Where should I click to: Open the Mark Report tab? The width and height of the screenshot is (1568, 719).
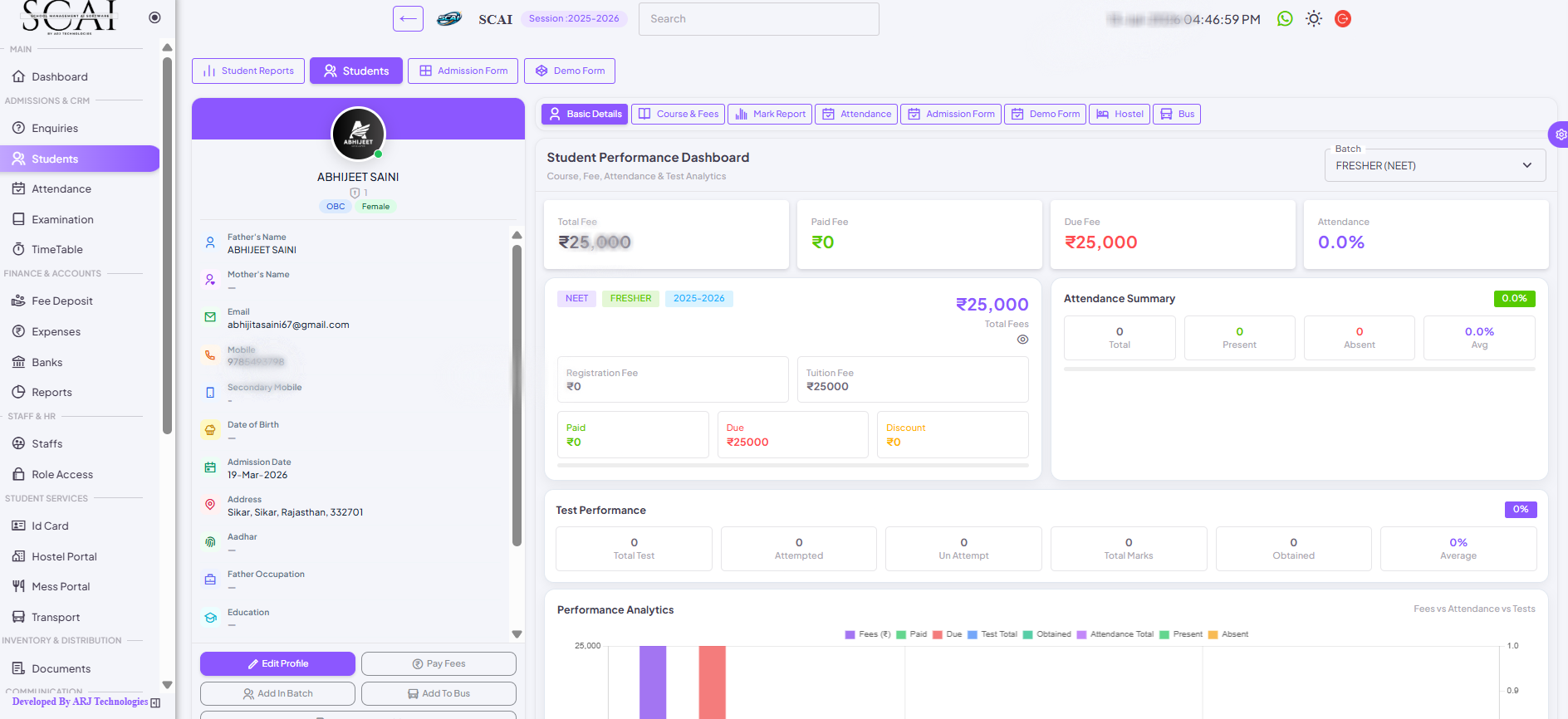click(770, 115)
